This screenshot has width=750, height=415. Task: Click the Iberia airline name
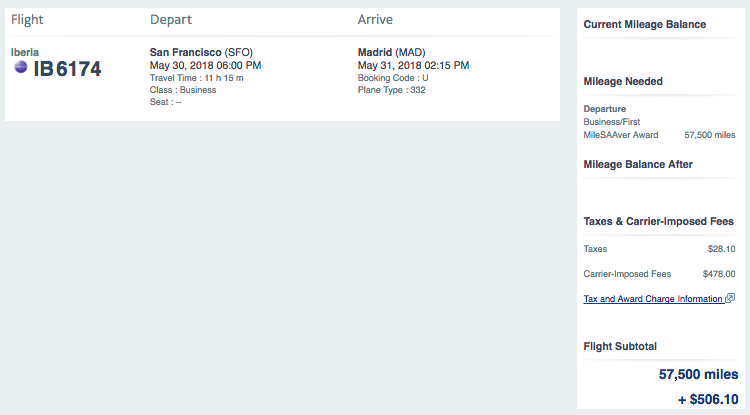pyautogui.click(x=25, y=52)
